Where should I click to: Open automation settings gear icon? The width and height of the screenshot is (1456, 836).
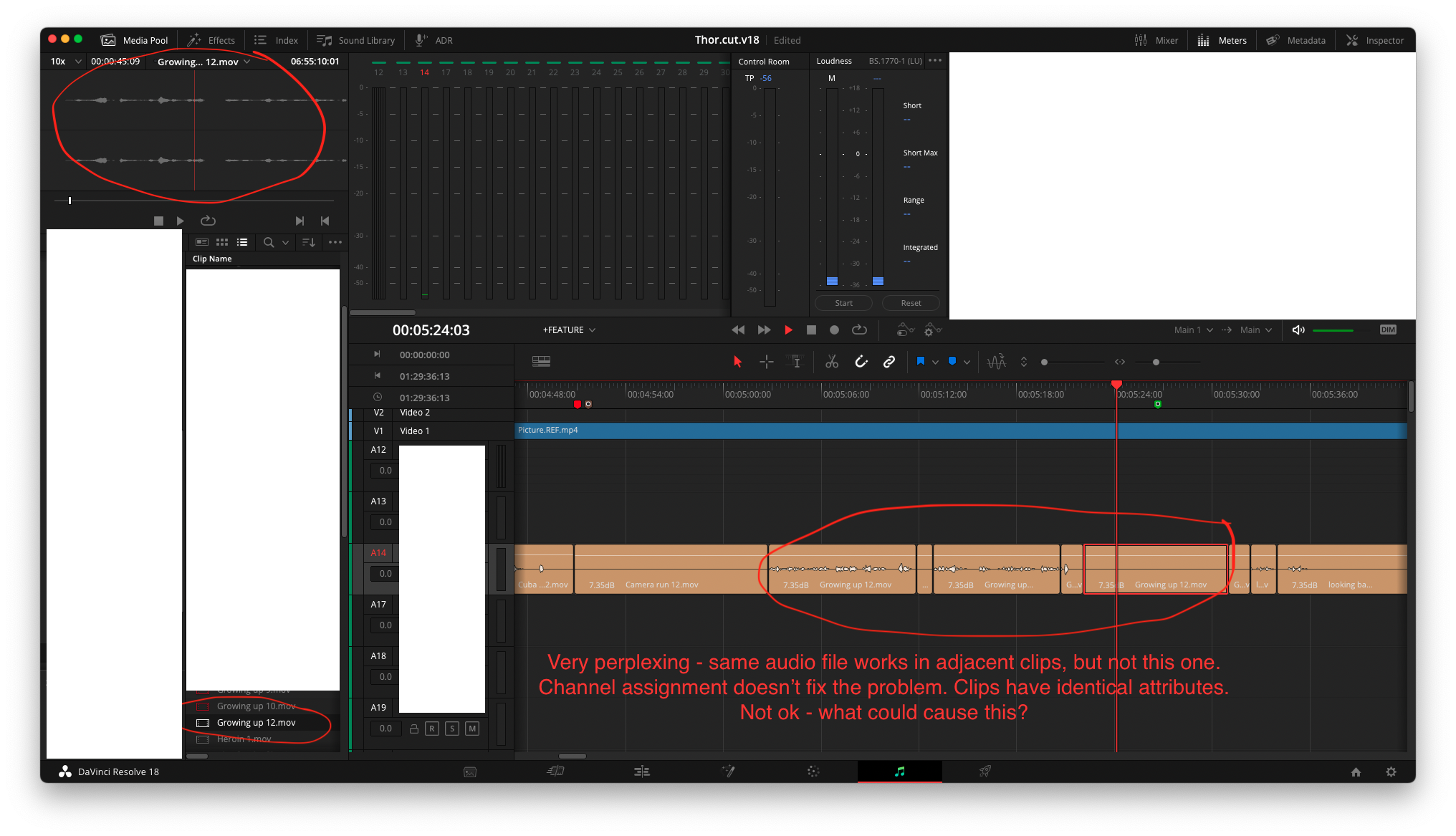pos(932,330)
